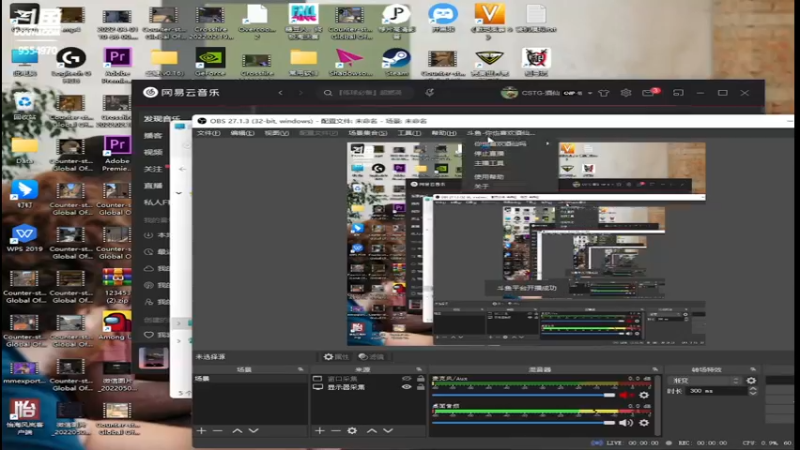
Task: Add a new scene with plus button
Action: pos(202,431)
